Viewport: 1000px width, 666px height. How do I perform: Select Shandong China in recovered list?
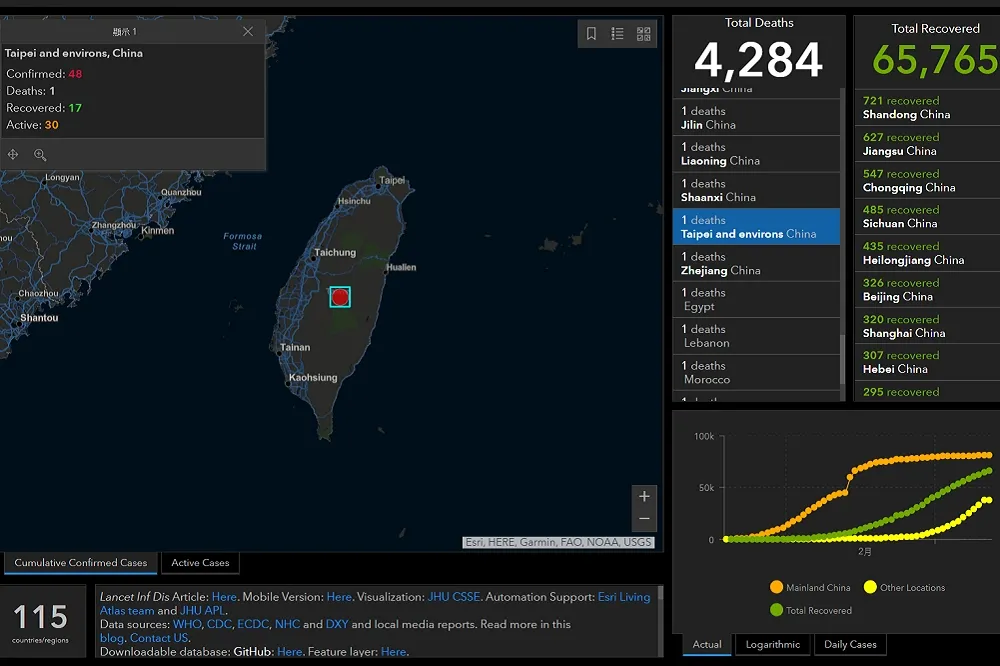[927, 107]
